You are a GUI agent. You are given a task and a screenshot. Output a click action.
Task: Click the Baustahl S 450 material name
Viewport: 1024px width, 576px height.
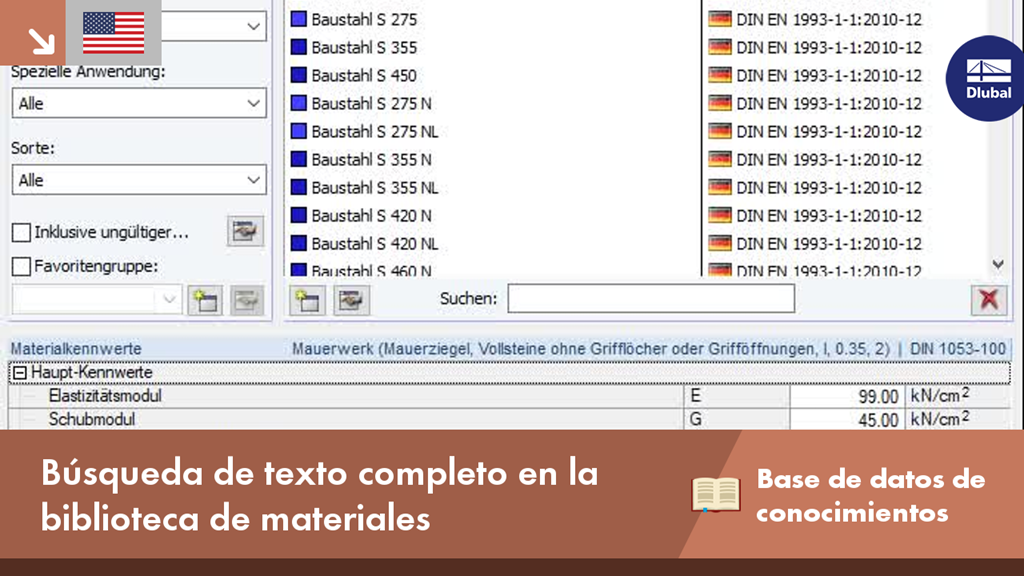click(x=364, y=75)
